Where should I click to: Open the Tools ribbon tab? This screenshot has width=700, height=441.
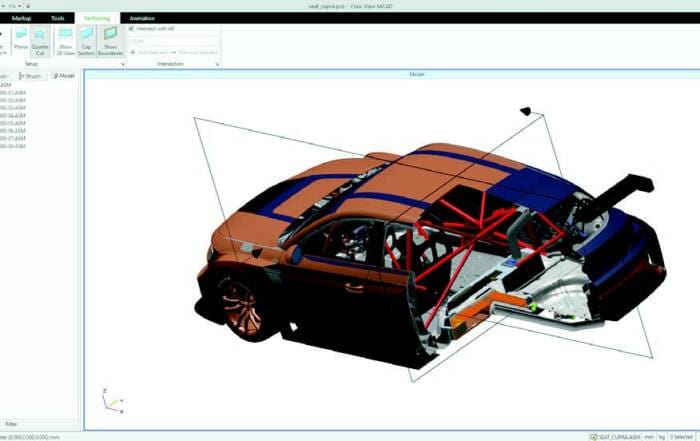tap(58, 18)
